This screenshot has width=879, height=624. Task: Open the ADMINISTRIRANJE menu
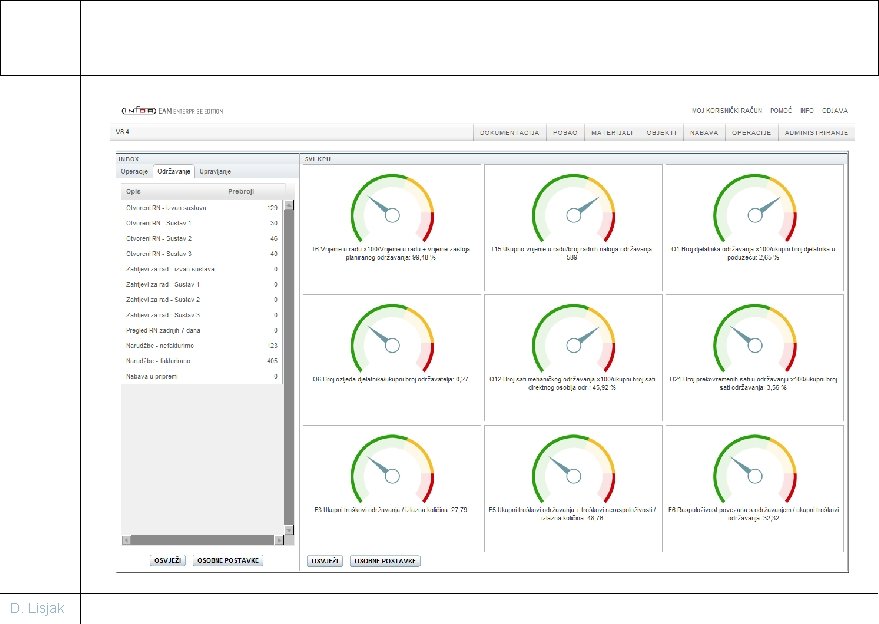tap(816, 133)
